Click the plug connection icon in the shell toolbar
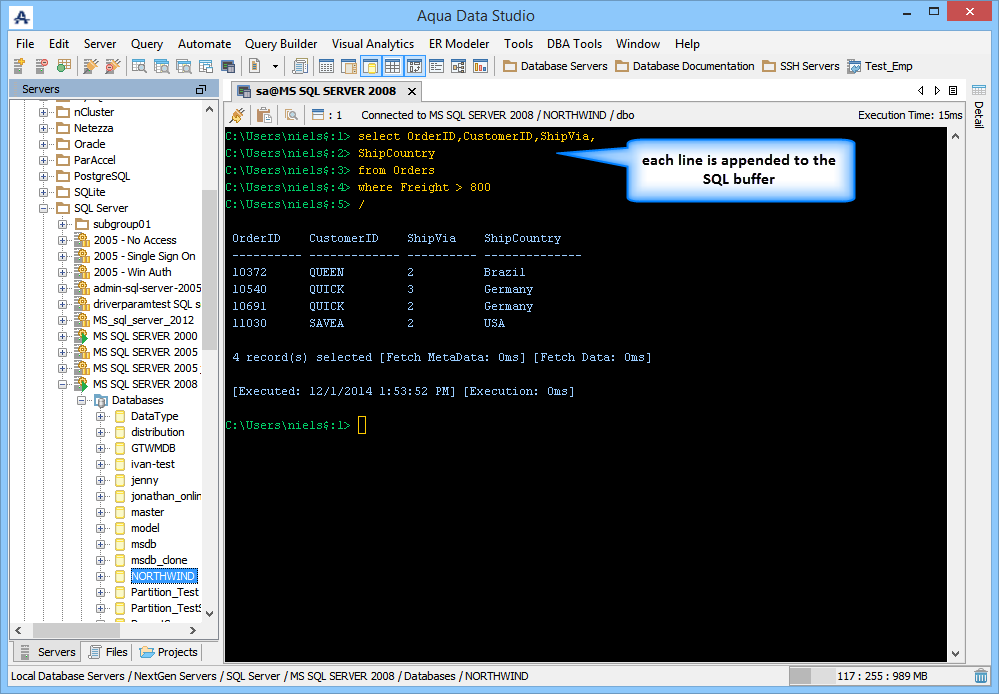Viewport: 999px width, 694px height. tap(237, 115)
